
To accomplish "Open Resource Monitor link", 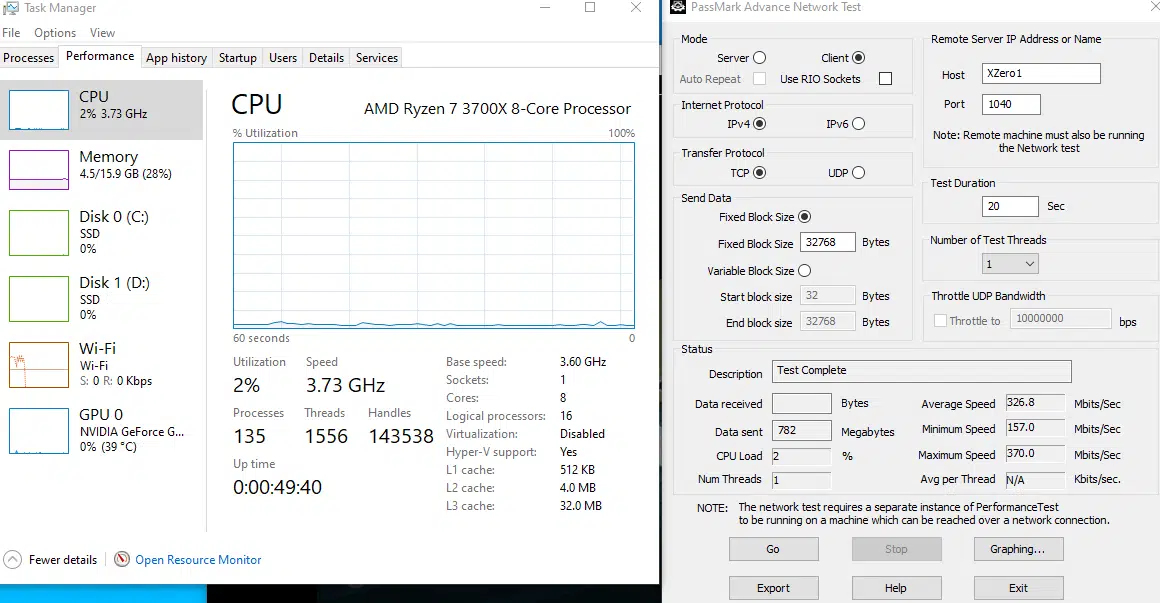I will 198,560.
